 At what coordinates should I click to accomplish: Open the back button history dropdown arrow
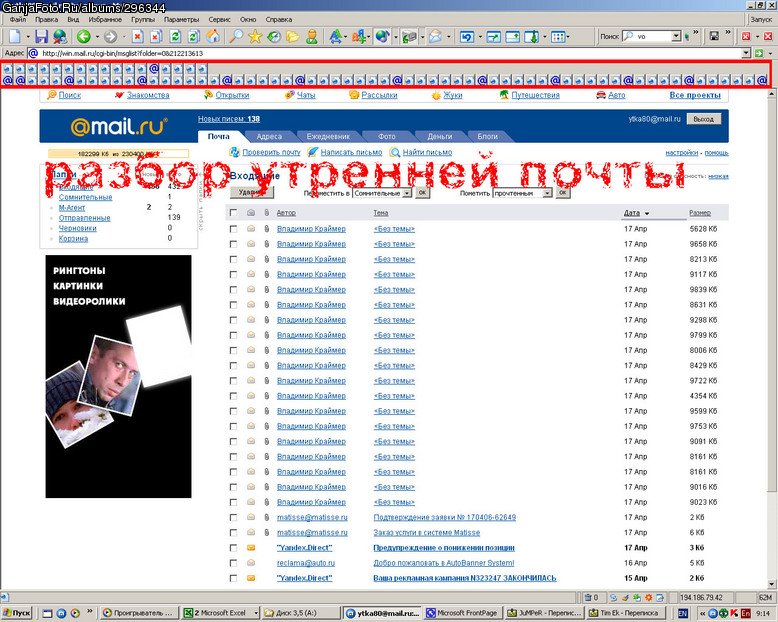coord(97,37)
